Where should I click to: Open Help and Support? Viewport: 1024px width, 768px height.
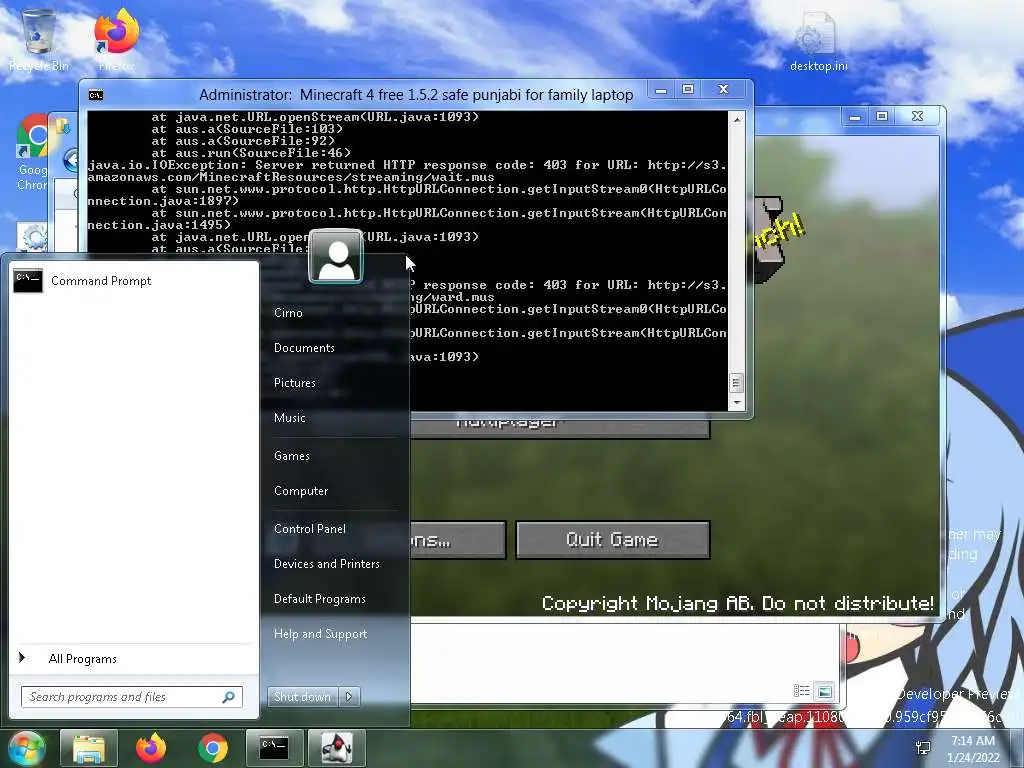tap(320, 634)
